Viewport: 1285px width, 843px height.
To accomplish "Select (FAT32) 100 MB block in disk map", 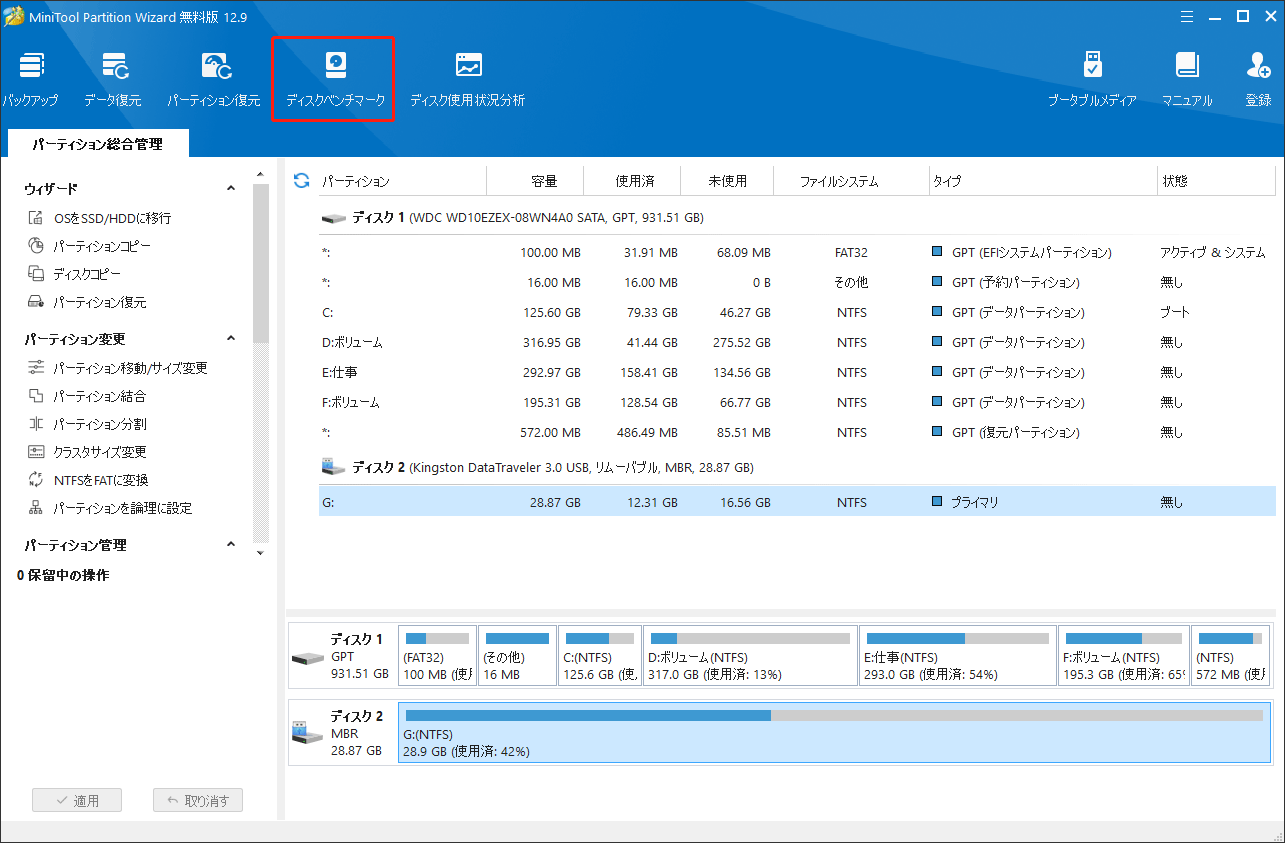I will [437, 656].
